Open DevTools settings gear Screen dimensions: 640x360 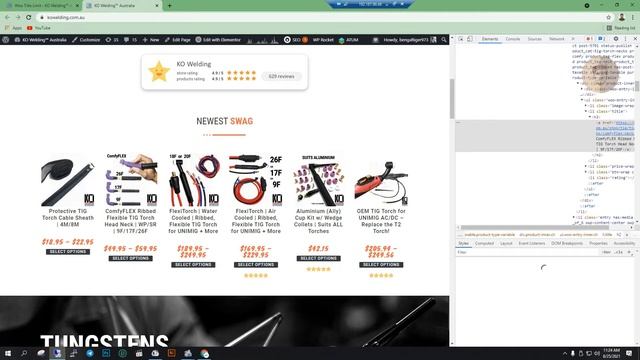(x=616, y=39)
